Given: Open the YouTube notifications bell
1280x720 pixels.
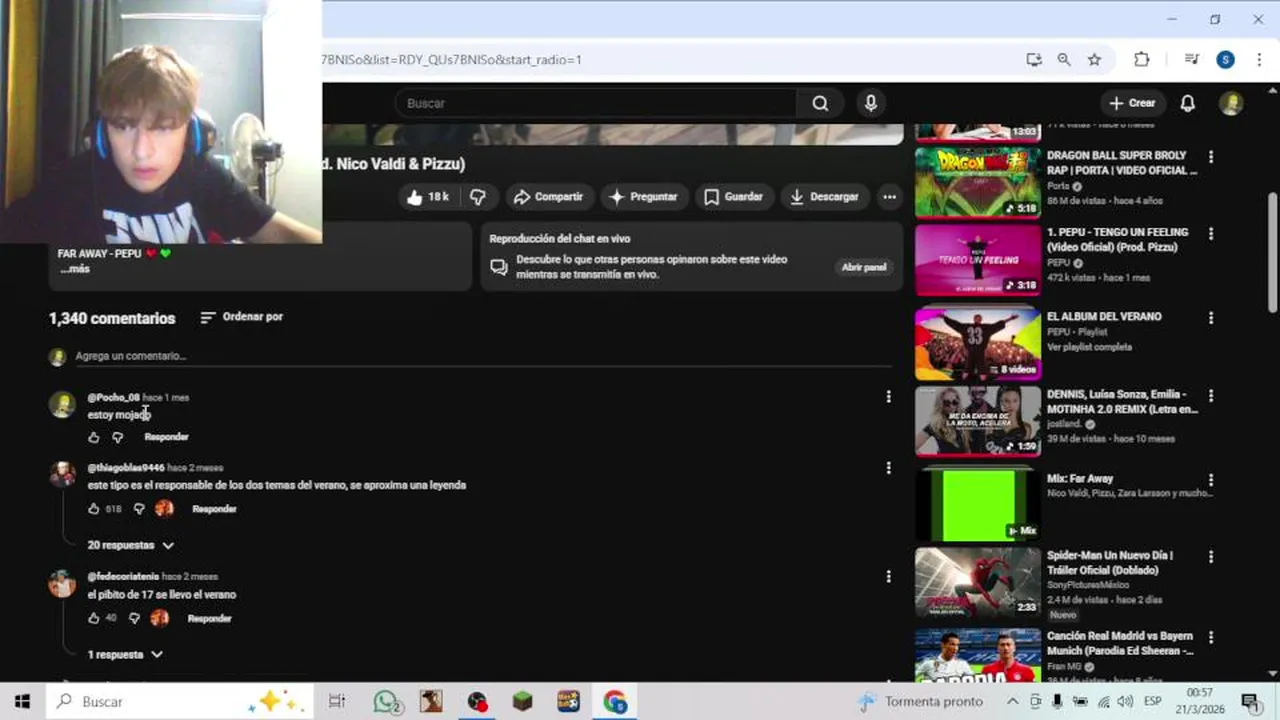Looking at the screenshot, I should point(1187,103).
